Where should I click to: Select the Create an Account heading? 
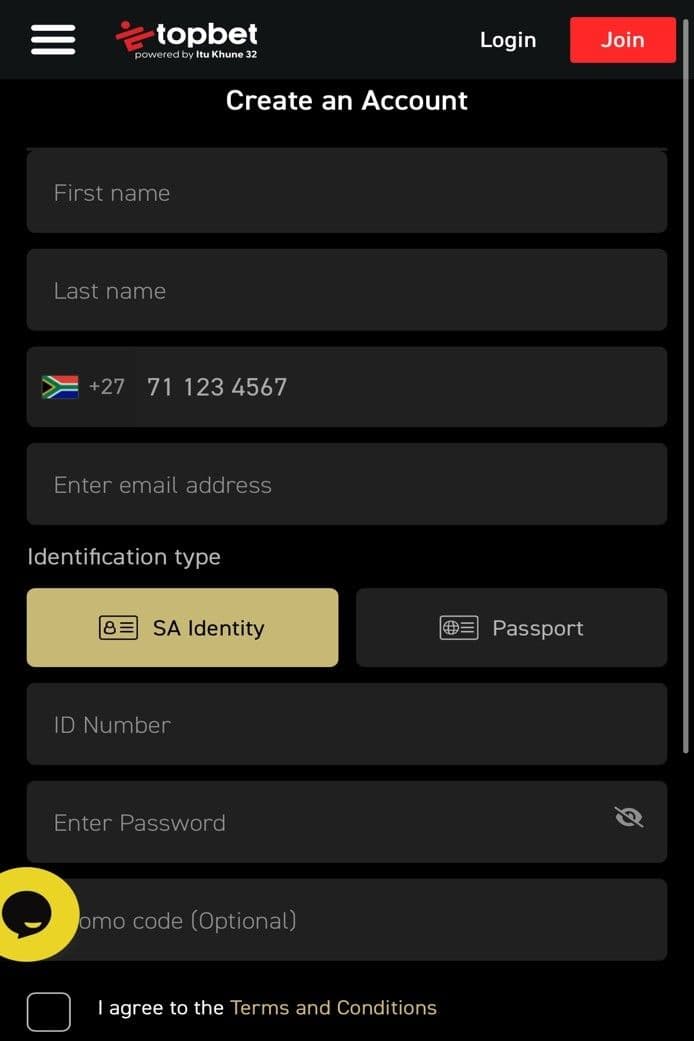tap(346, 101)
